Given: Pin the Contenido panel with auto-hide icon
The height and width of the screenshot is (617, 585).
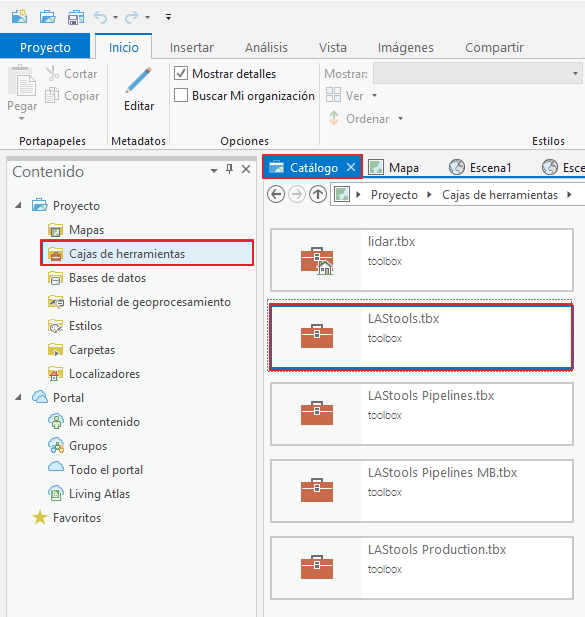Looking at the screenshot, I should [230, 169].
